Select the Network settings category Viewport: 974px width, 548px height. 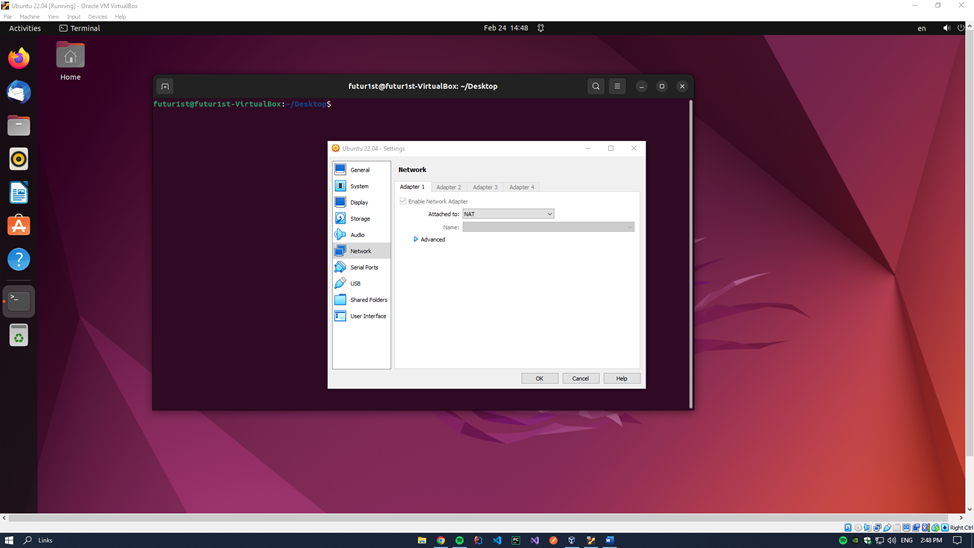(361, 250)
